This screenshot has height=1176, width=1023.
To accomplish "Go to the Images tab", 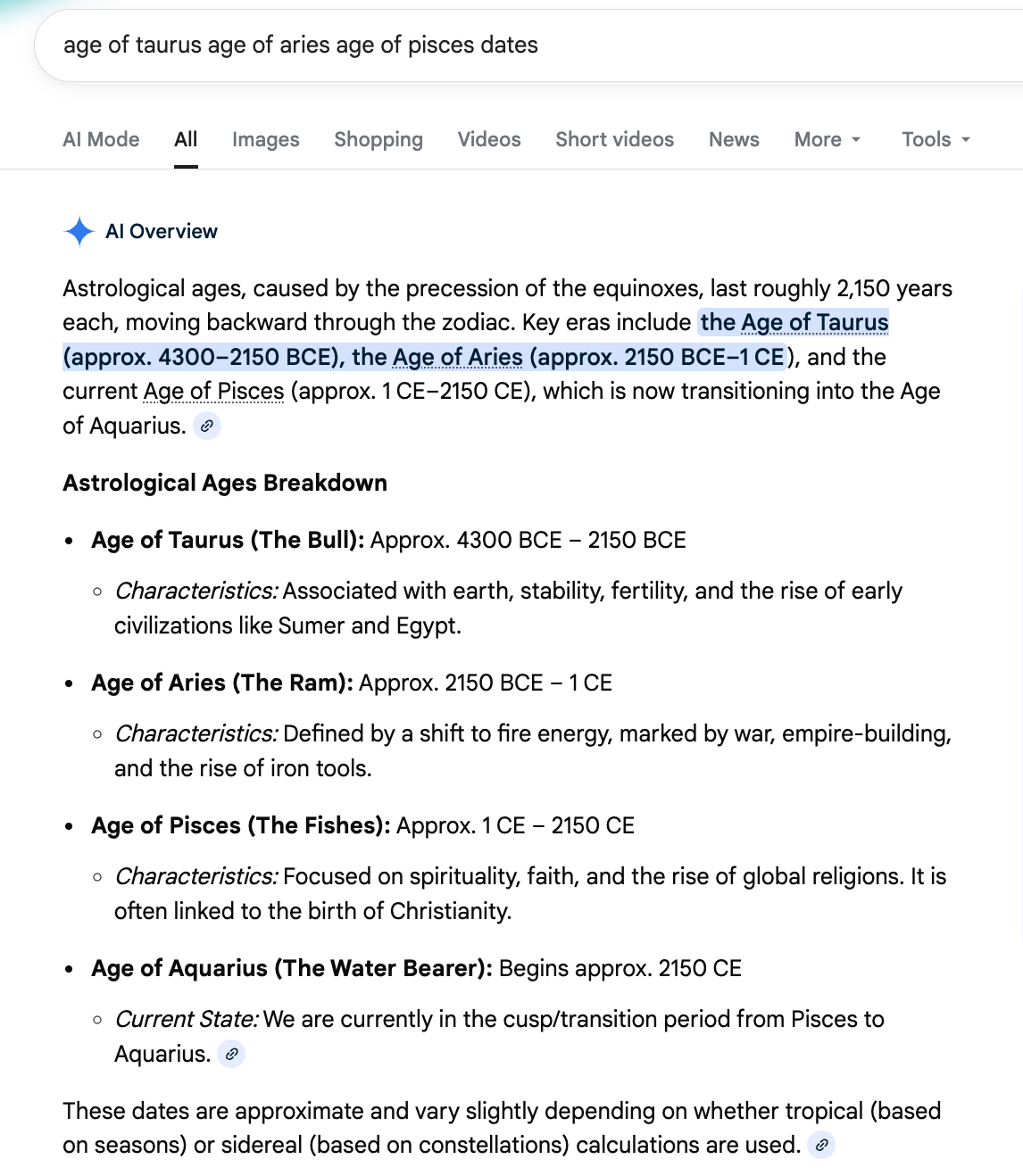I will 265,140.
